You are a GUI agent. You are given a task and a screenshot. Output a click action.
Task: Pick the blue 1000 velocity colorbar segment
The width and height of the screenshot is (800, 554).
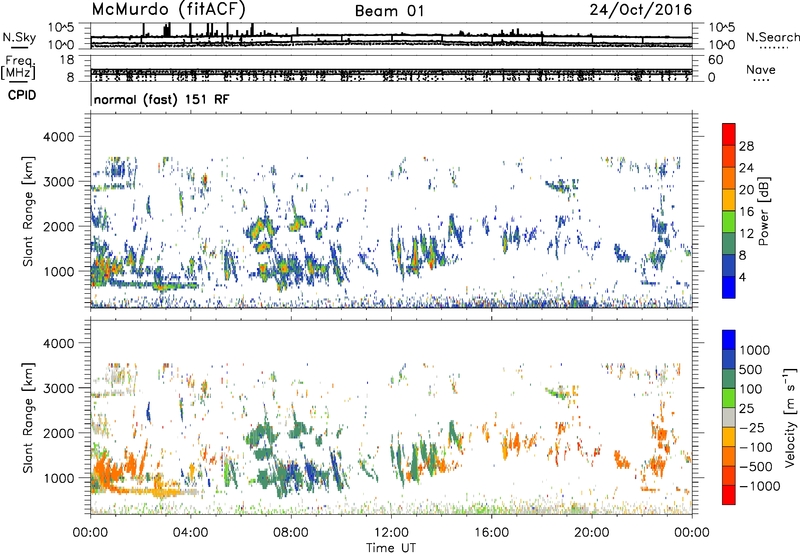(x=729, y=340)
